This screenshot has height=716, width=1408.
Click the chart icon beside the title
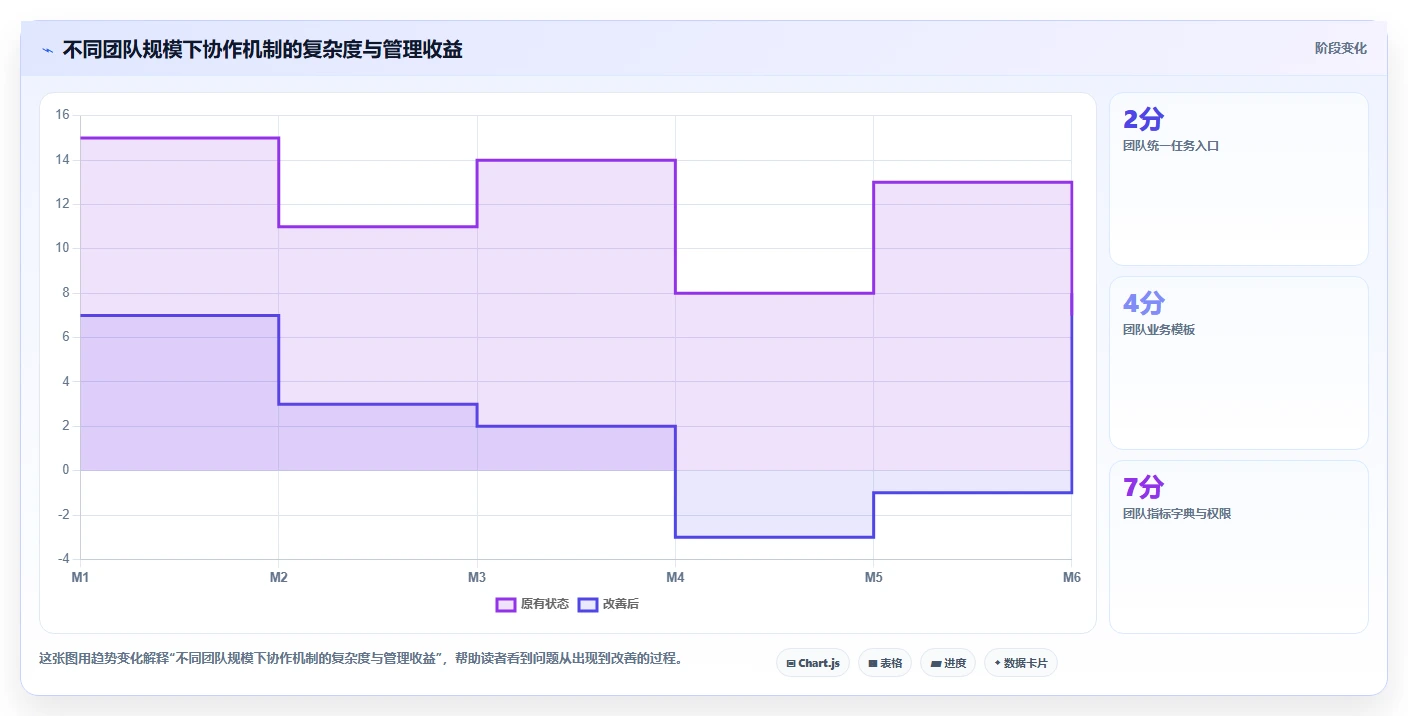[47, 50]
